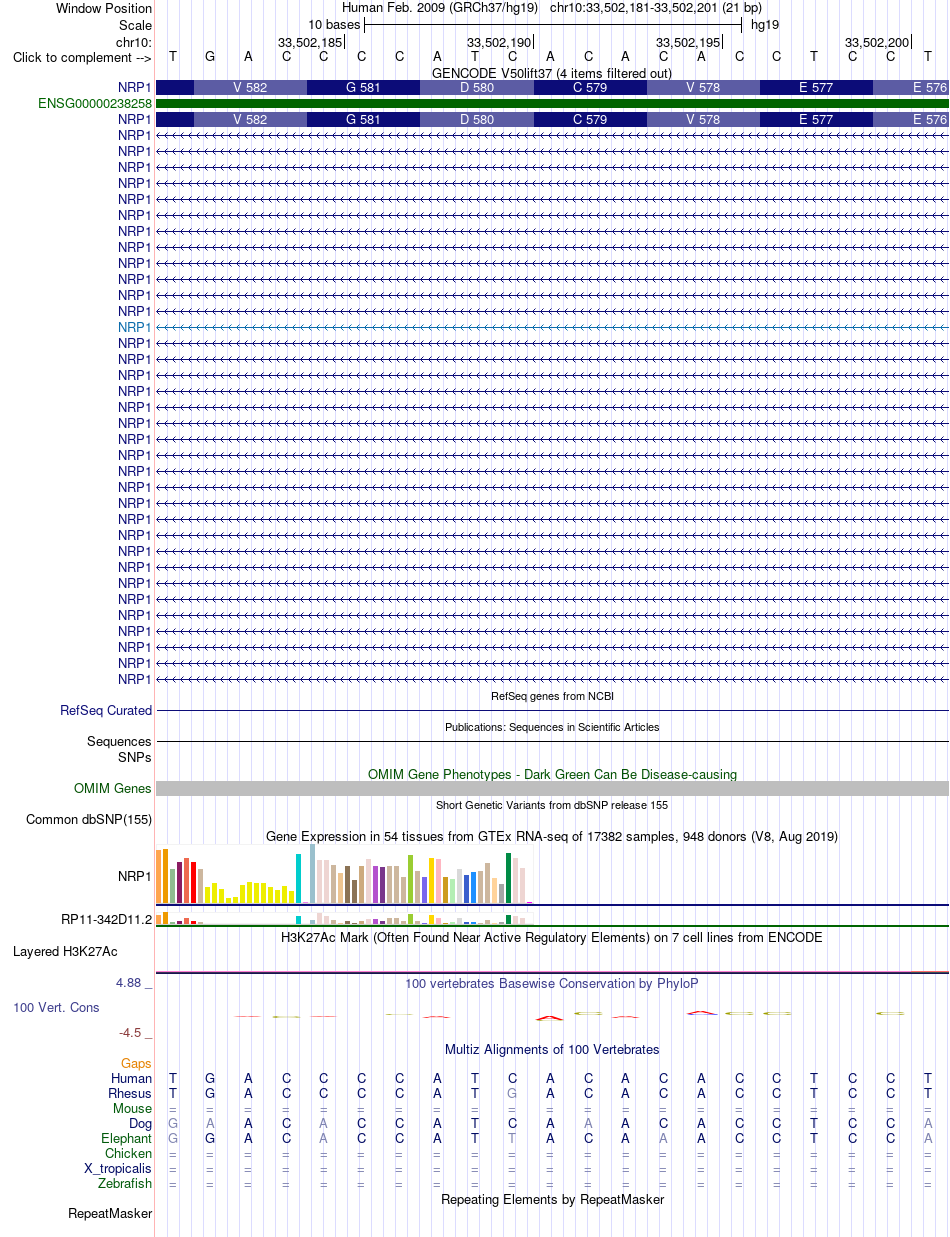Click the 33,502,195 ruler position
The height and width of the screenshot is (1237, 950).
[x=688, y=42]
